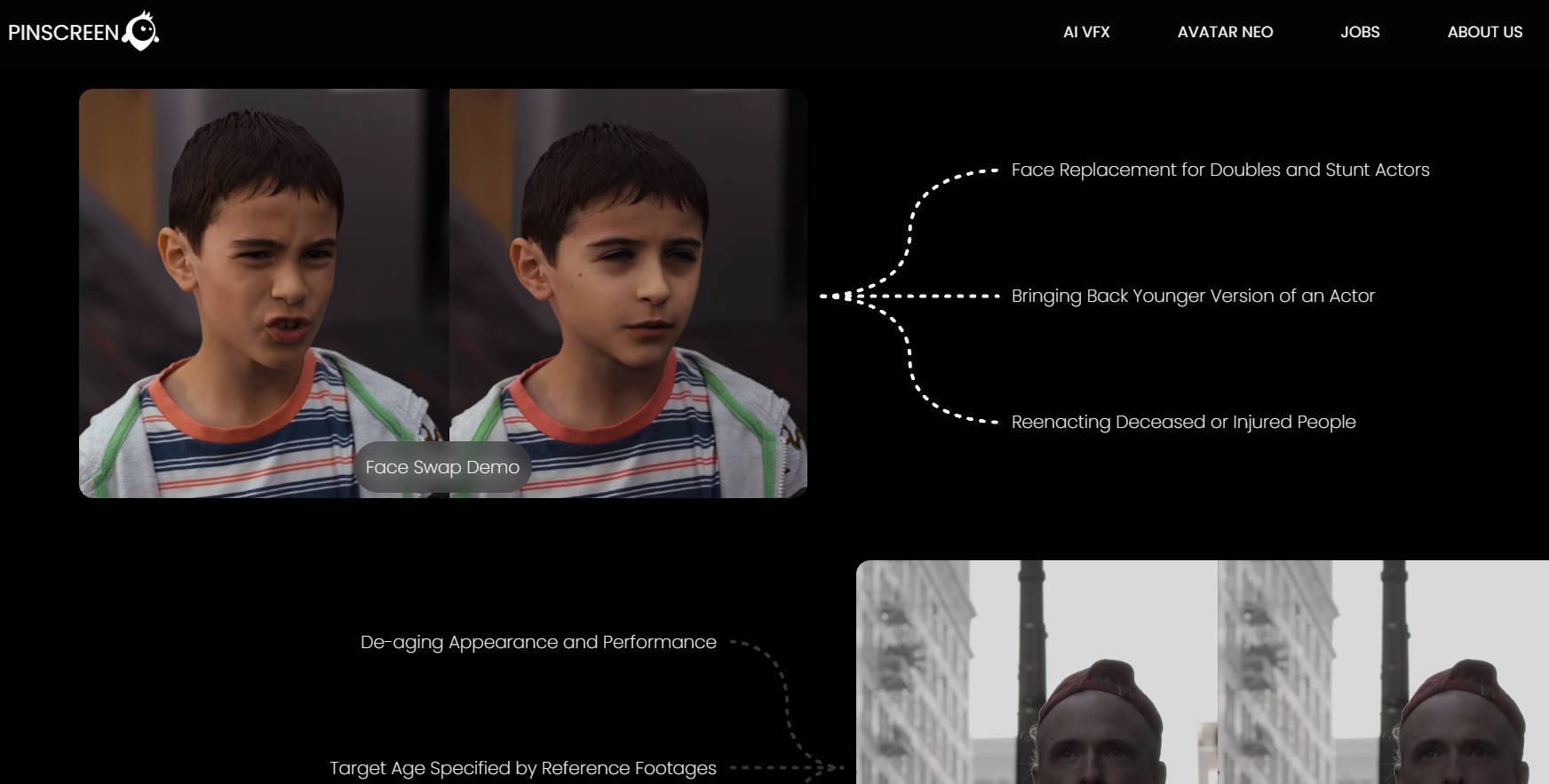Go to the JOBS page
Image resolution: width=1549 pixels, height=784 pixels.
click(1360, 32)
